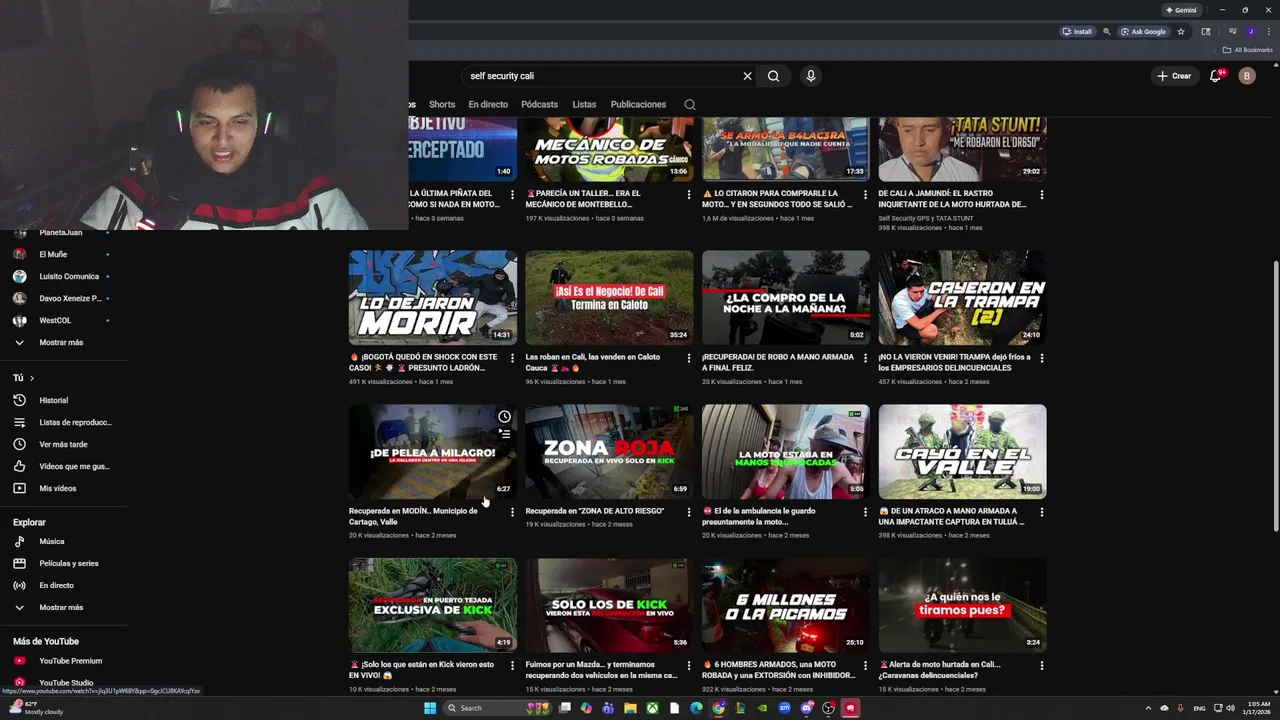This screenshot has height=720, width=1280.
Task: Switch to the Shorts channel tab
Action: (442, 104)
